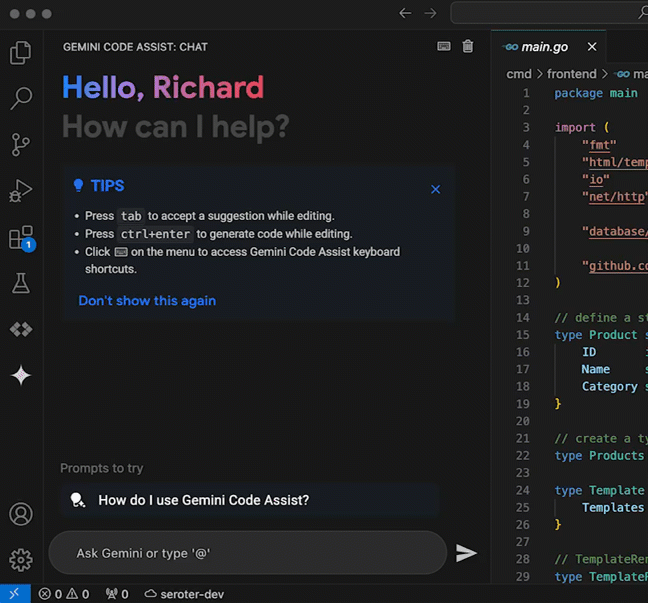648x603 pixels.
Task: Open Run and Debug view
Action: (21, 191)
